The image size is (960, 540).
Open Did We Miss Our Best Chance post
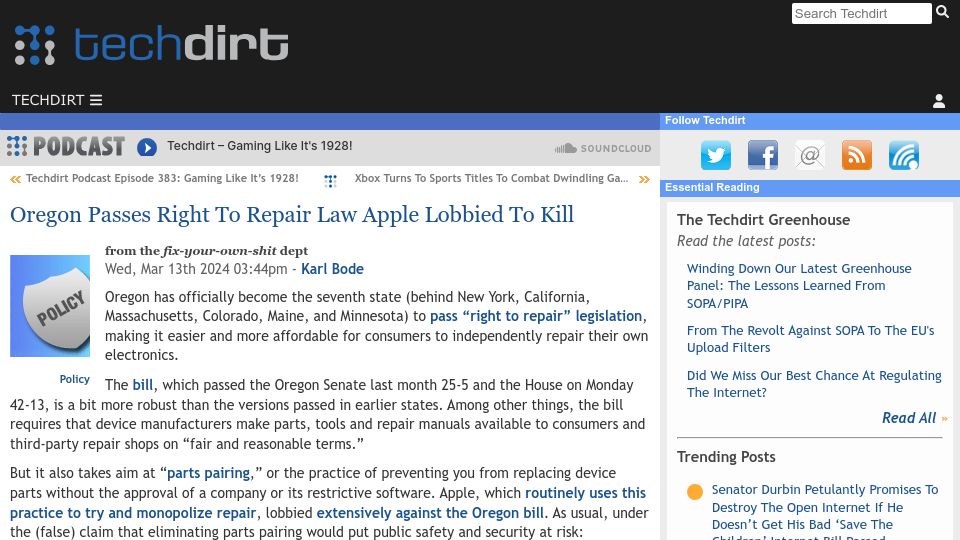(814, 384)
